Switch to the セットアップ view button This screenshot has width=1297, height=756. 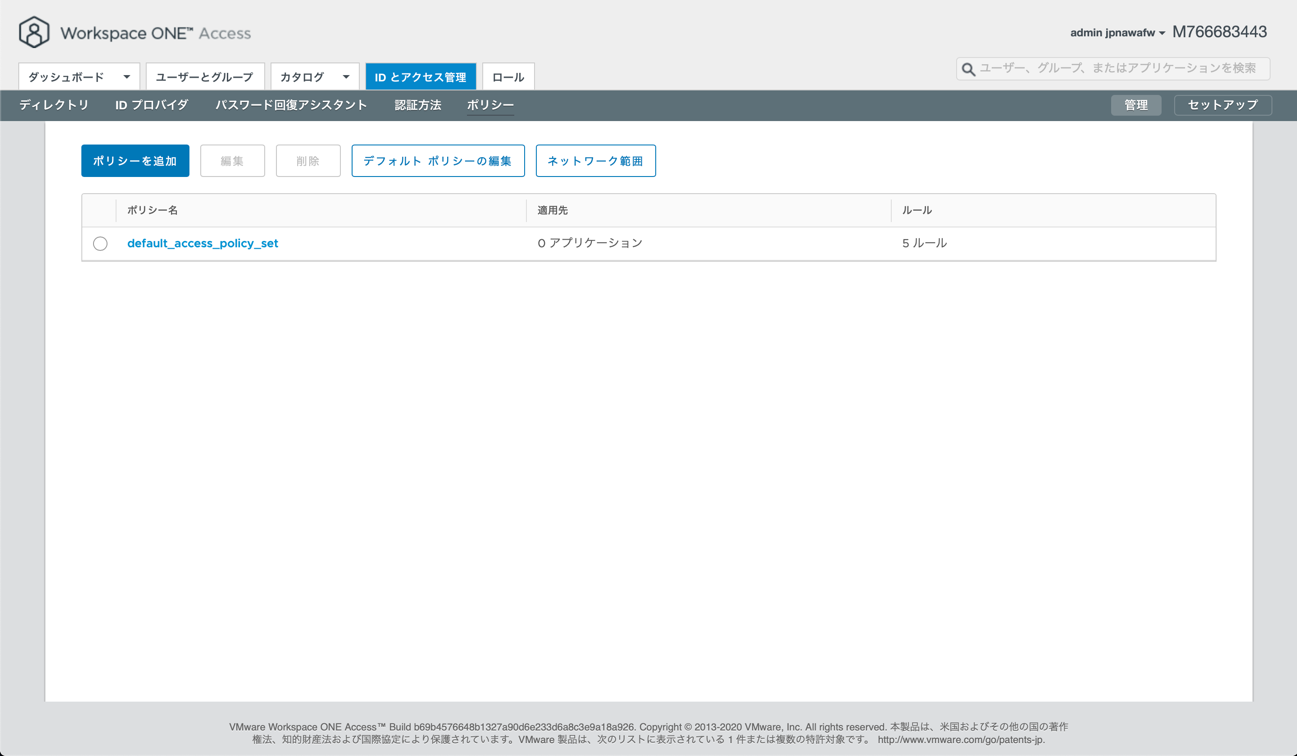[x=1223, y=105]
